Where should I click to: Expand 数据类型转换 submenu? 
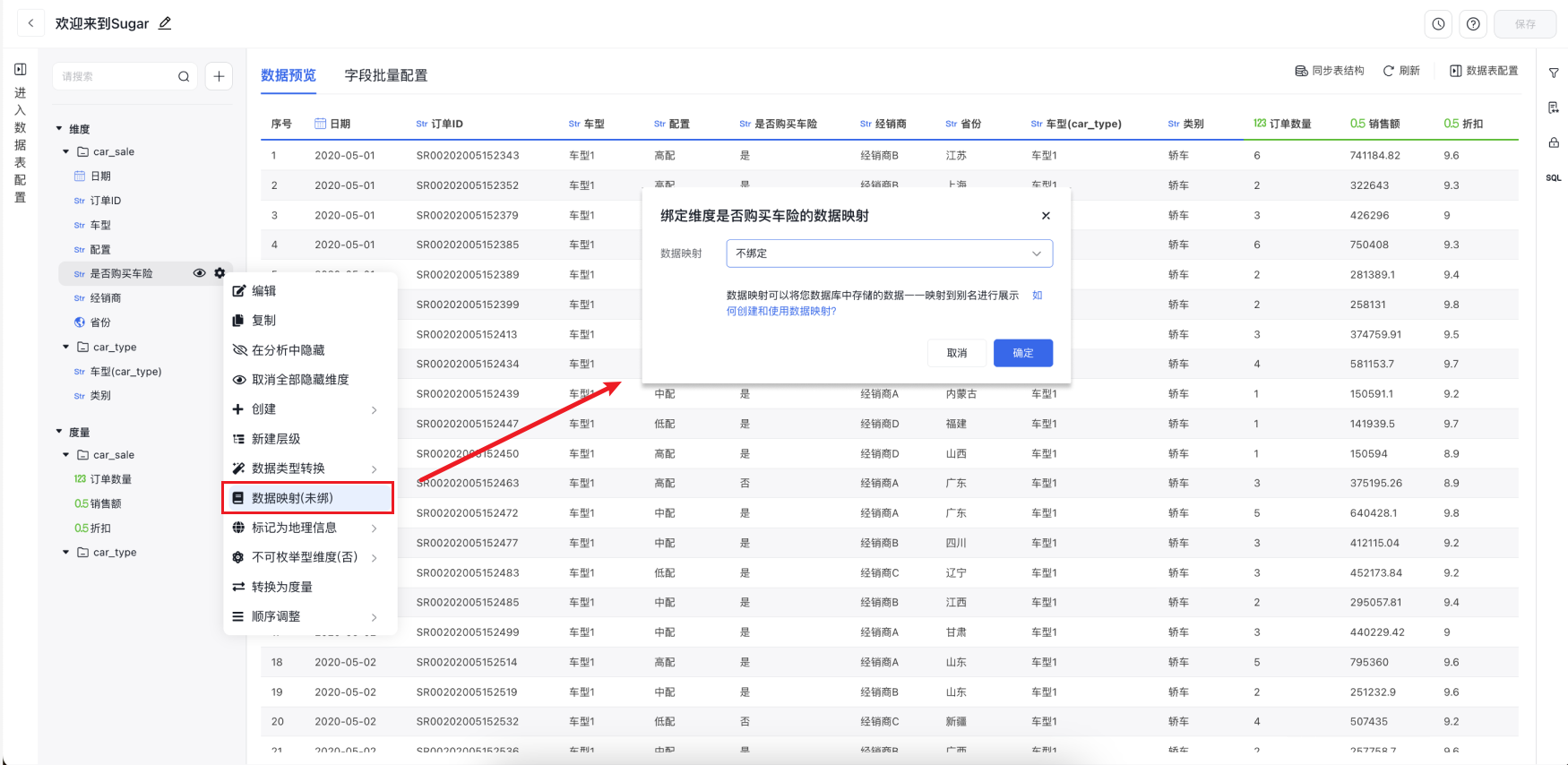pyautogui.click(x=310, y=468)
